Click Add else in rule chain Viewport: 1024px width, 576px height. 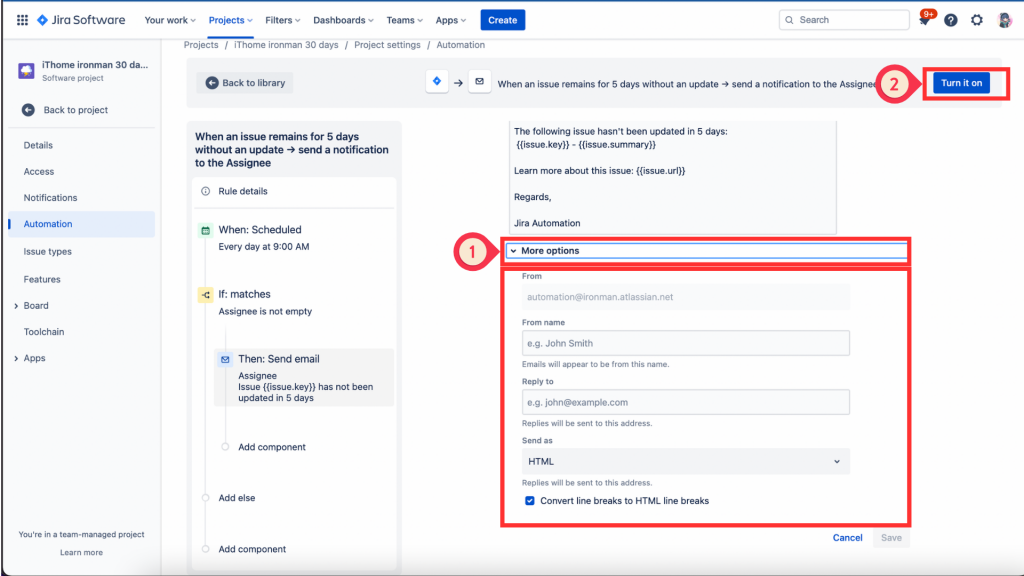(x=236, y=498)
